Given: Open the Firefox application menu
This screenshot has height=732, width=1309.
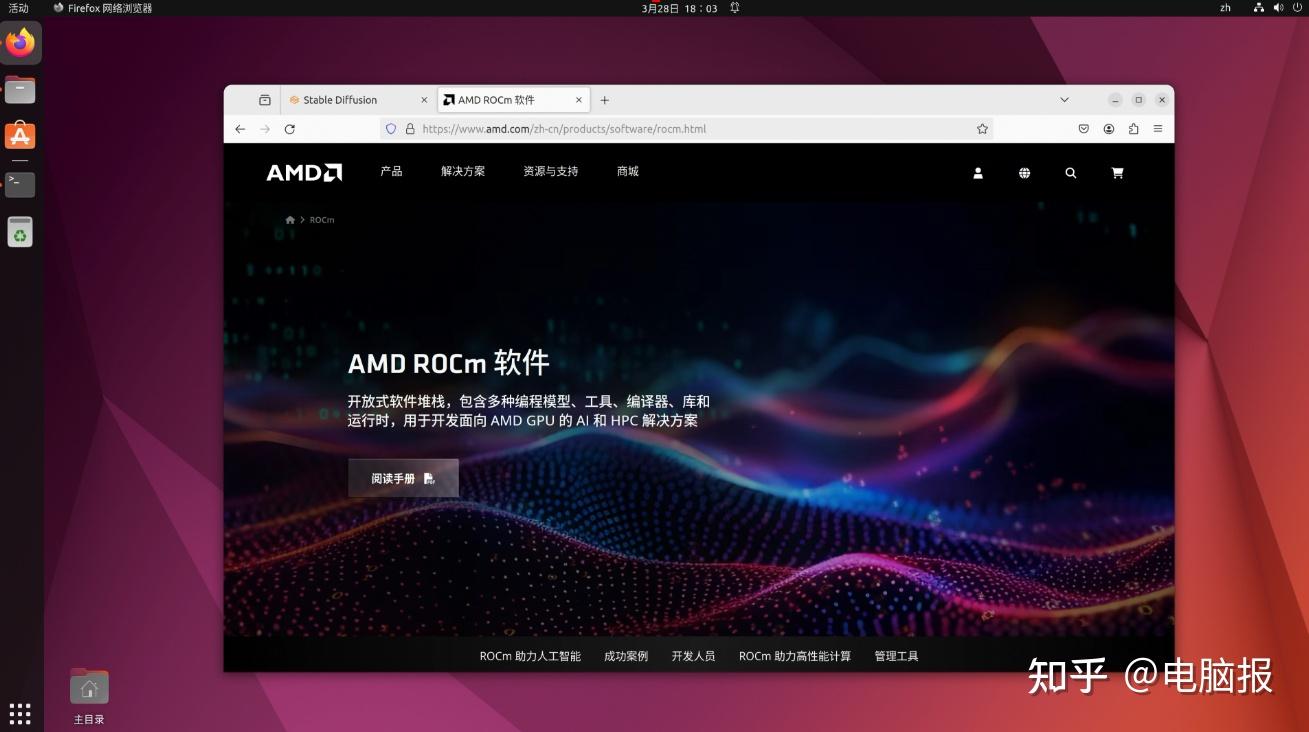Looking at the screenshot, I should pos(1159,128).
